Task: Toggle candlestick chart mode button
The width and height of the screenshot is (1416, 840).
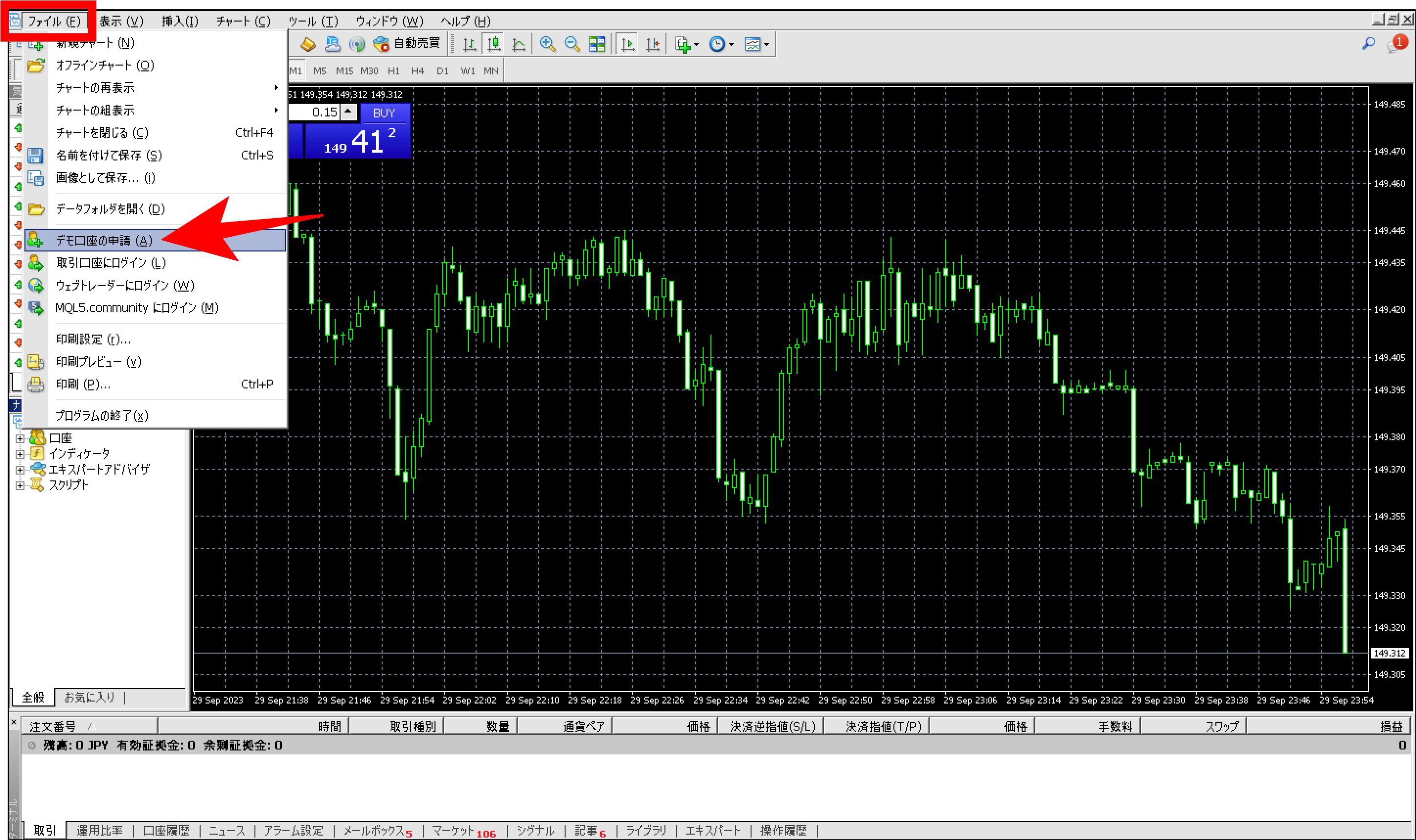Action: tap(494, 44)
